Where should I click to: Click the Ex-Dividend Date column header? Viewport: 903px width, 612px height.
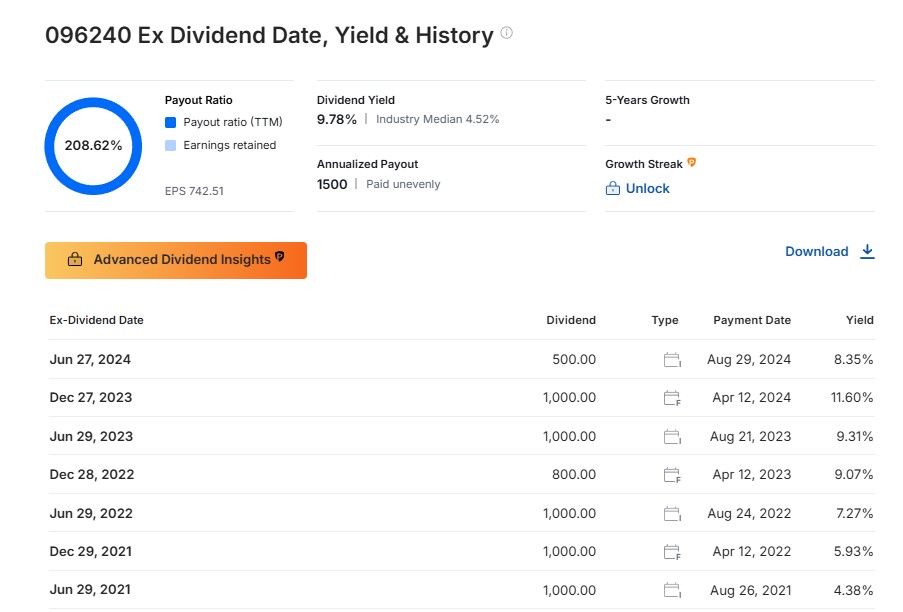coord(96,320)
